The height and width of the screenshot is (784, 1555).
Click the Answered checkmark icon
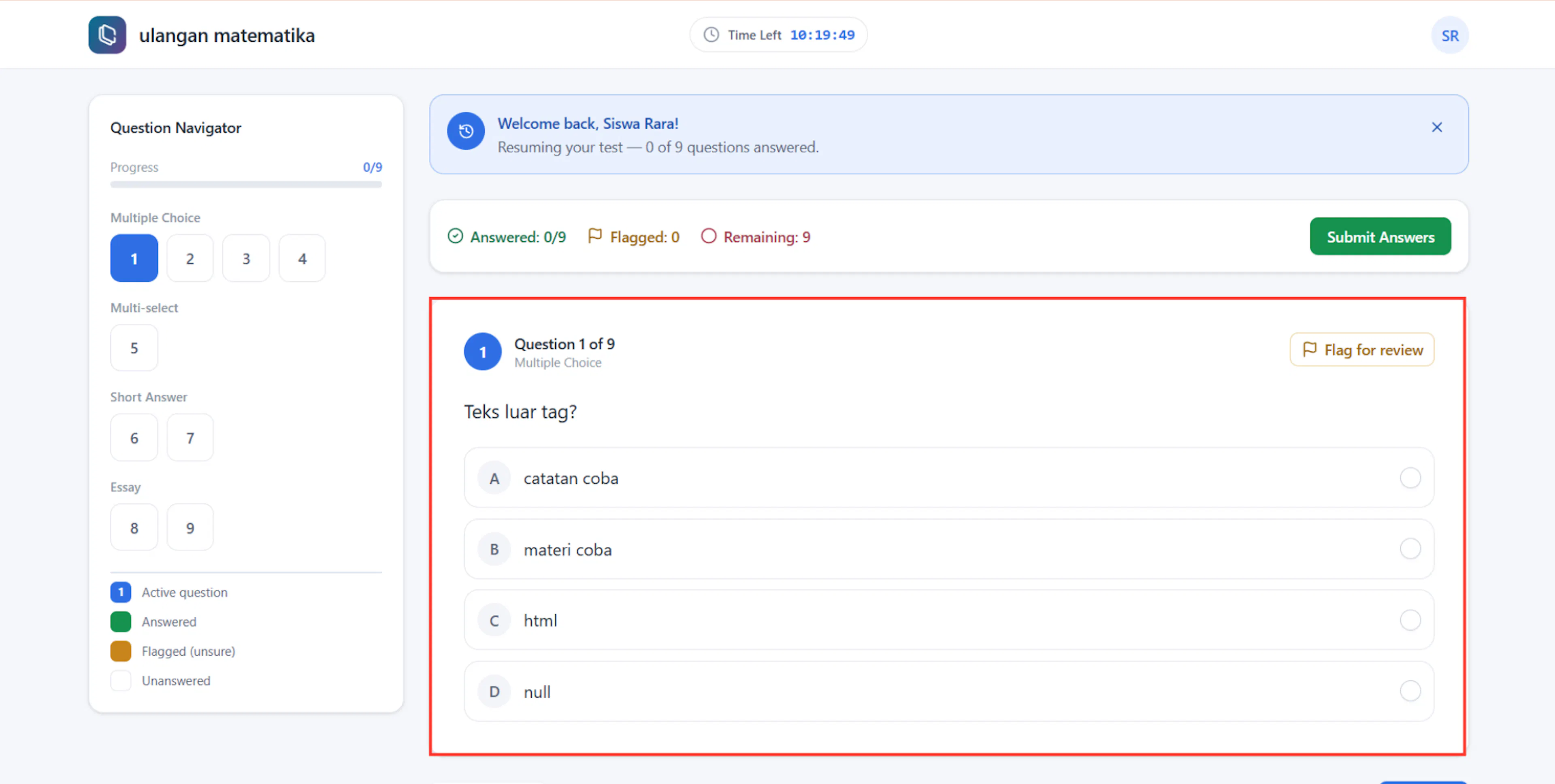[x=455, y=236]
